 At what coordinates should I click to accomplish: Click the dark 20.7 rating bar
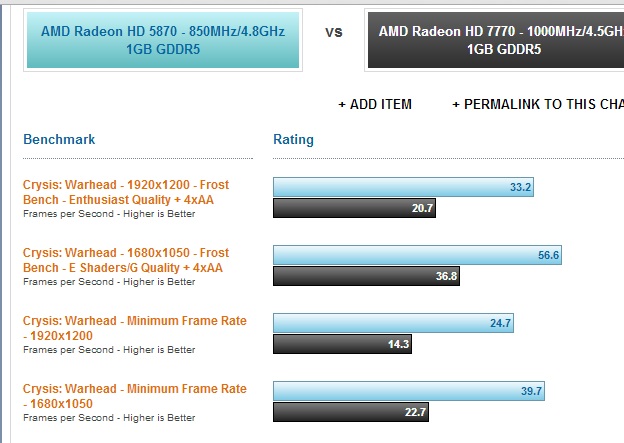354,208
